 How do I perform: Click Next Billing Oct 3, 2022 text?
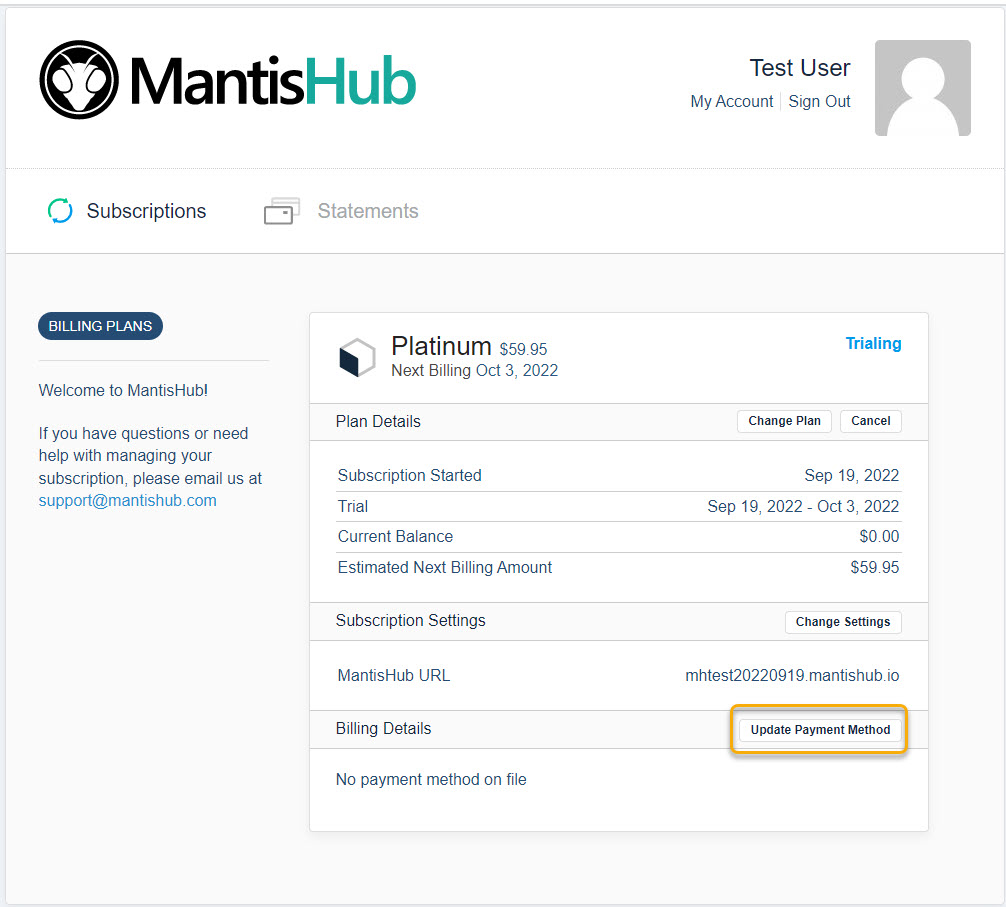click(x=475, y=371)
